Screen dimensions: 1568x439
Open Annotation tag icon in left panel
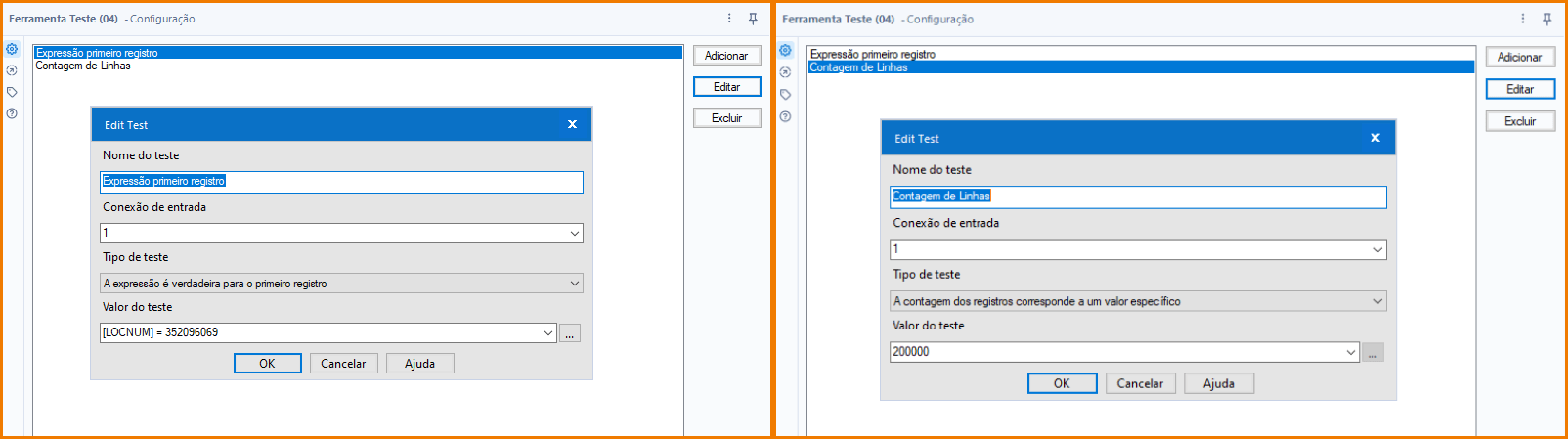(x=12, y=92)
